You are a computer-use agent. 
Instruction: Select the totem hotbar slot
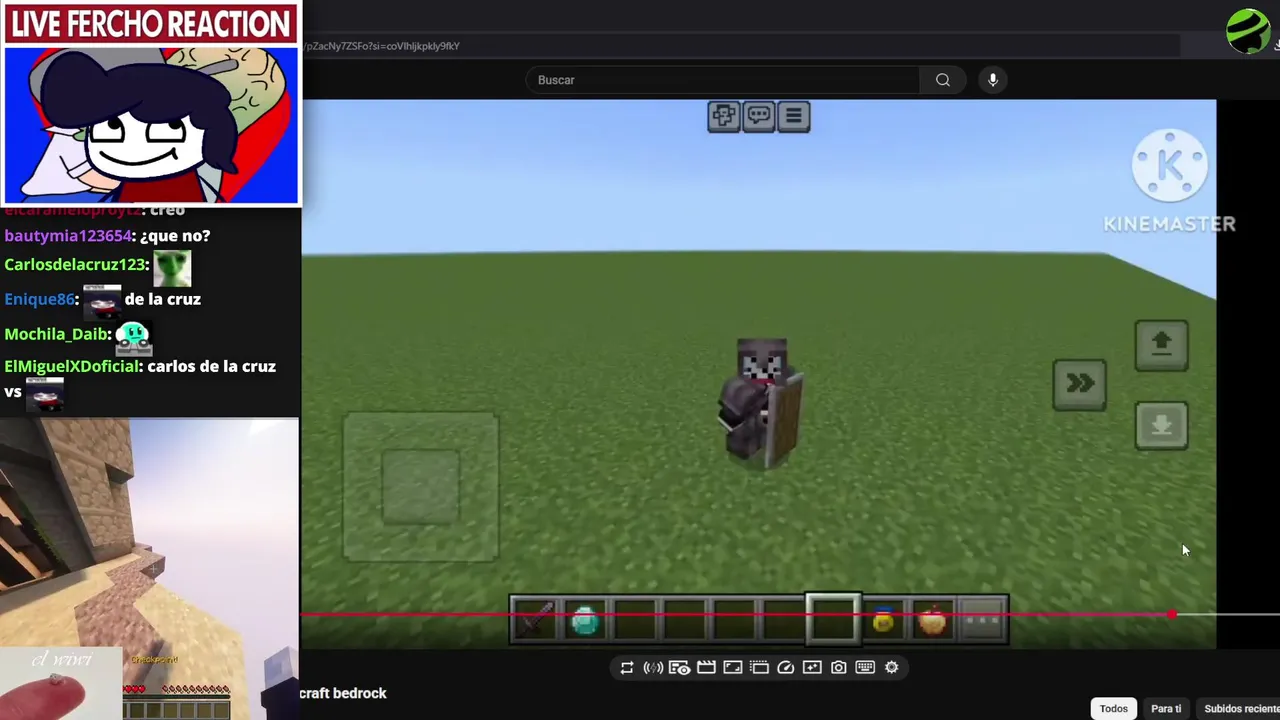pyautogui.click(x=884, y=621)
